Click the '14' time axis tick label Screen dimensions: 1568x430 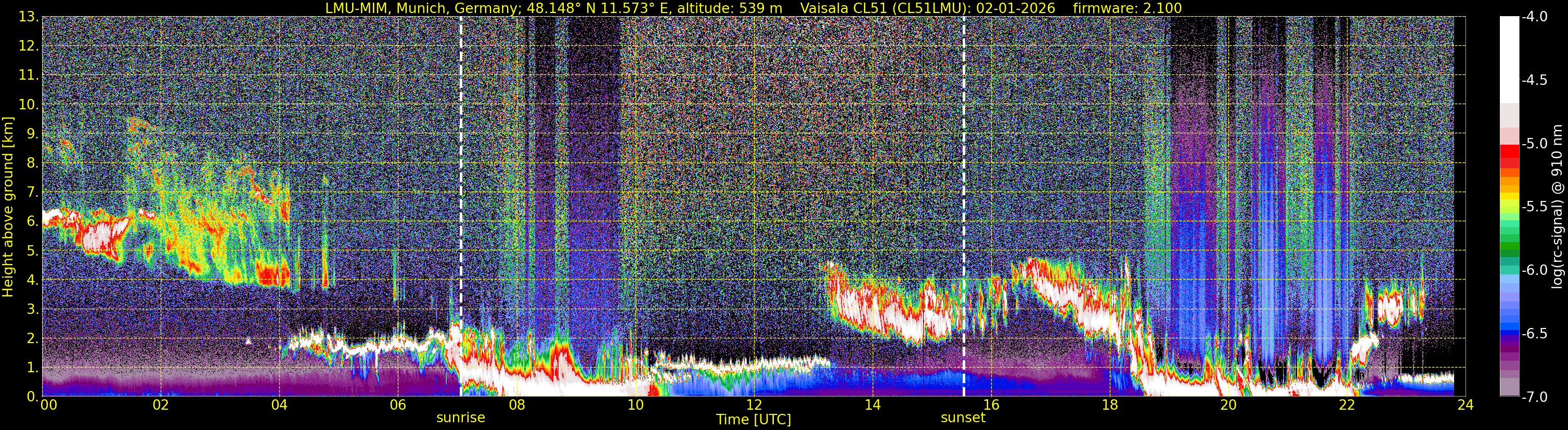(872, 405)
